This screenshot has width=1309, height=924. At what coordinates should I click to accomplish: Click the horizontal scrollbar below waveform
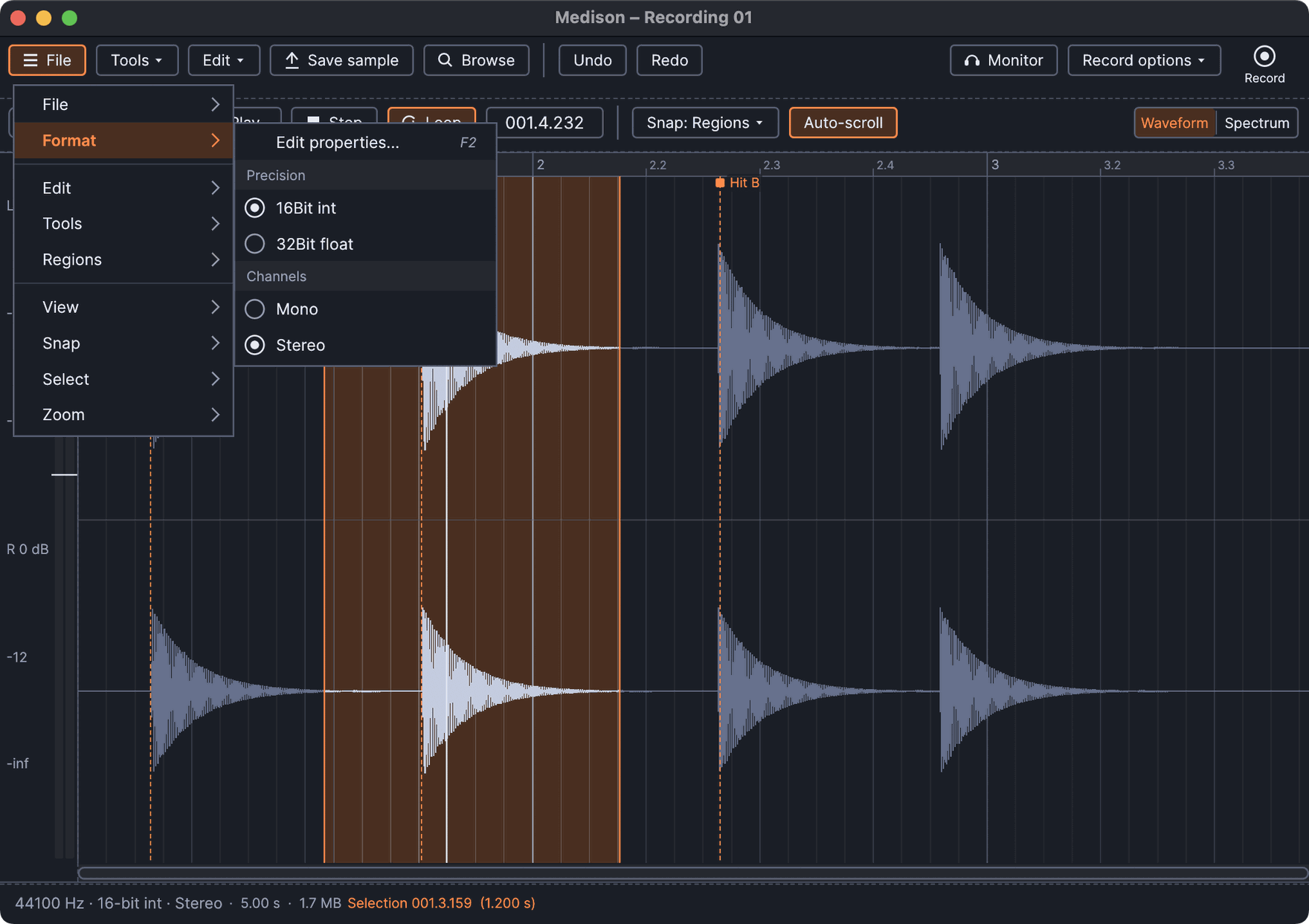pos(692,873)
